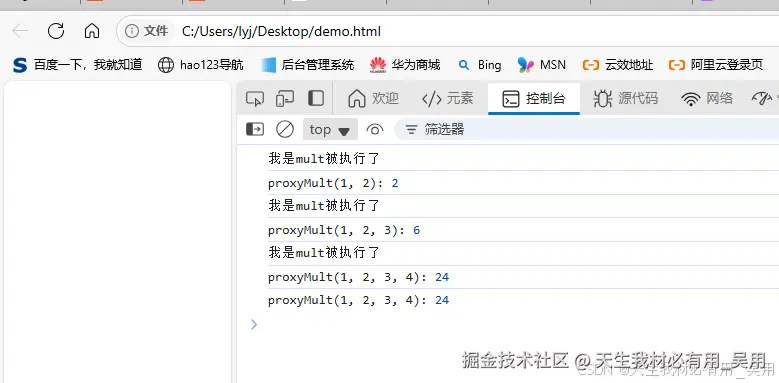Click the 筛选器 filter input

586,130
